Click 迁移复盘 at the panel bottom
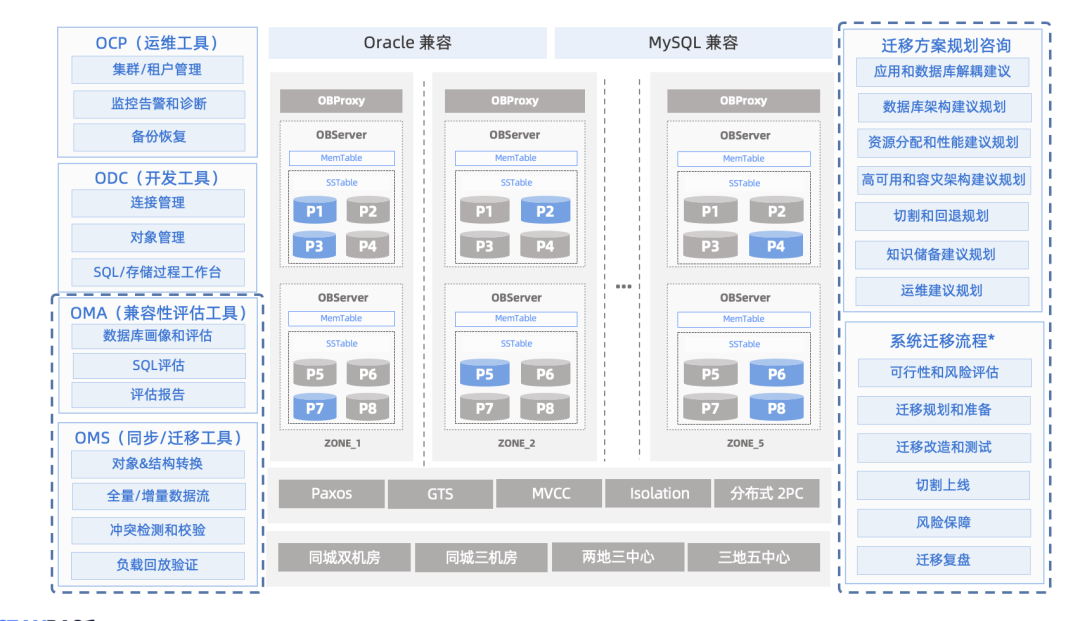 pos(944,560)
